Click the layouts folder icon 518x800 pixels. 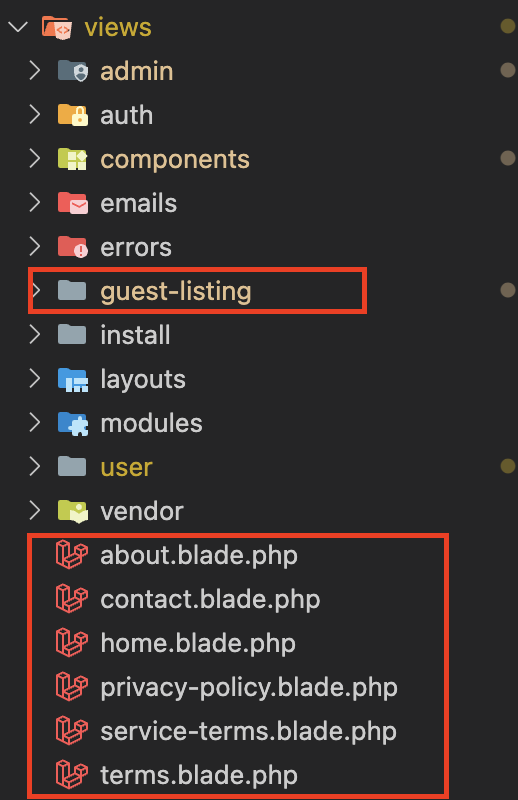pos(72,379)
